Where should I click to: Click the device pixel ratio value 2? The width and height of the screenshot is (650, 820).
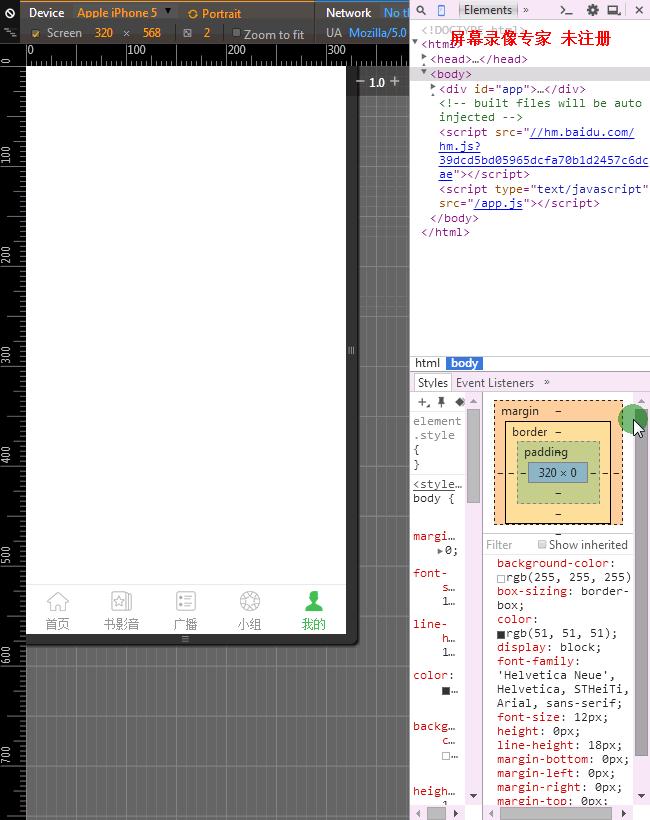[x=207, y=33]
